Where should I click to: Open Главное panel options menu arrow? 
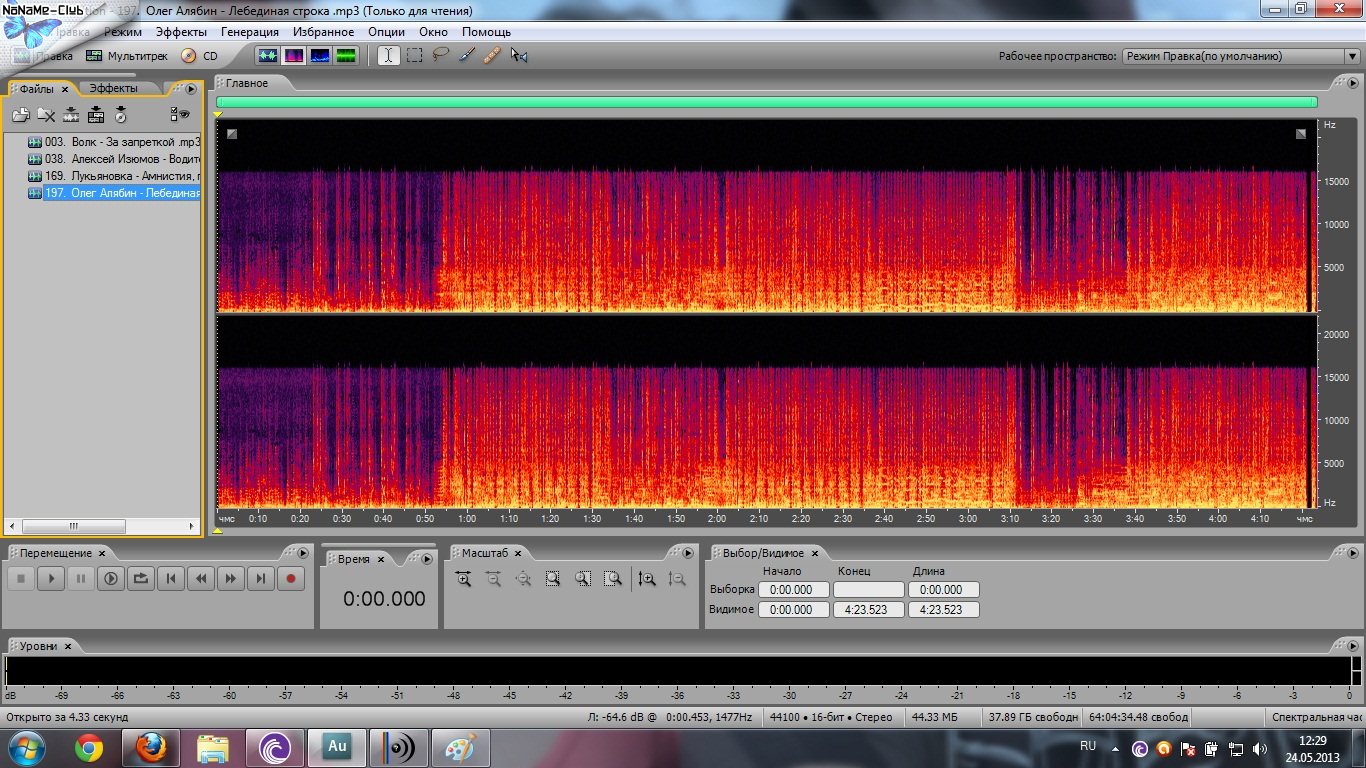pyautogui.click(x=1351, y=82)
